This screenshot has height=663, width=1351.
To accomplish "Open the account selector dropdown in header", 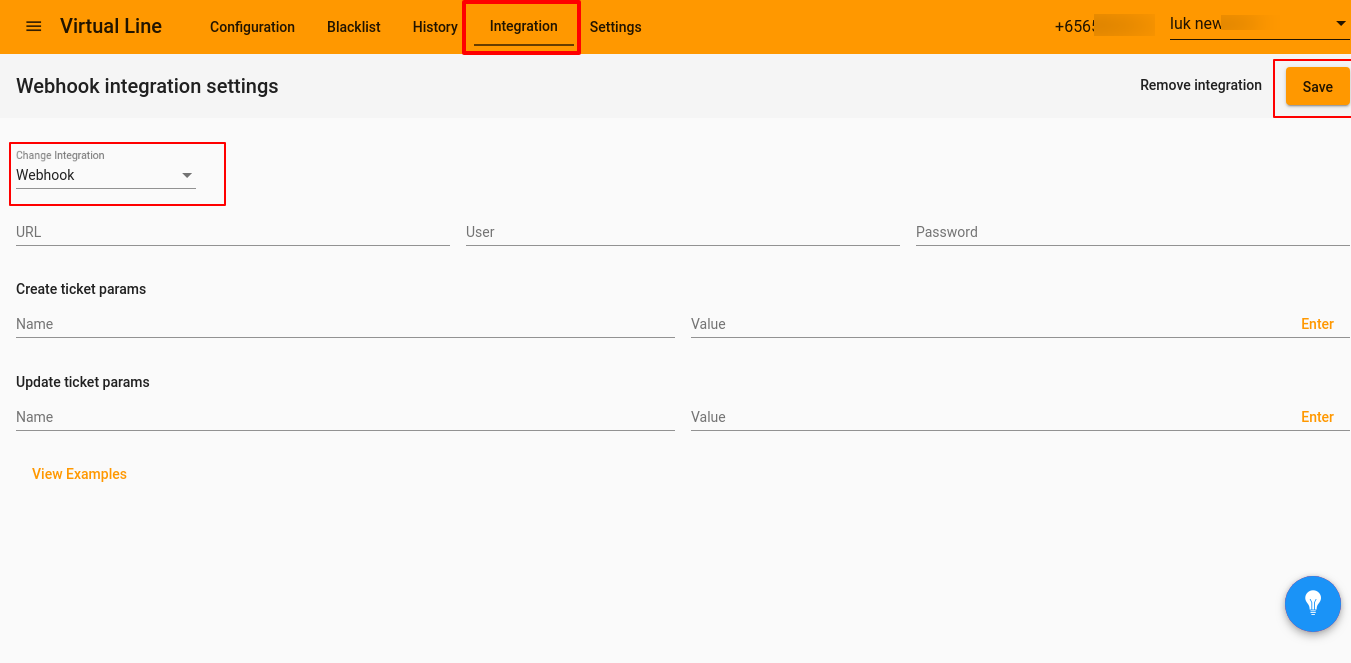I will pyautogui.click(x=1260, y=24).
